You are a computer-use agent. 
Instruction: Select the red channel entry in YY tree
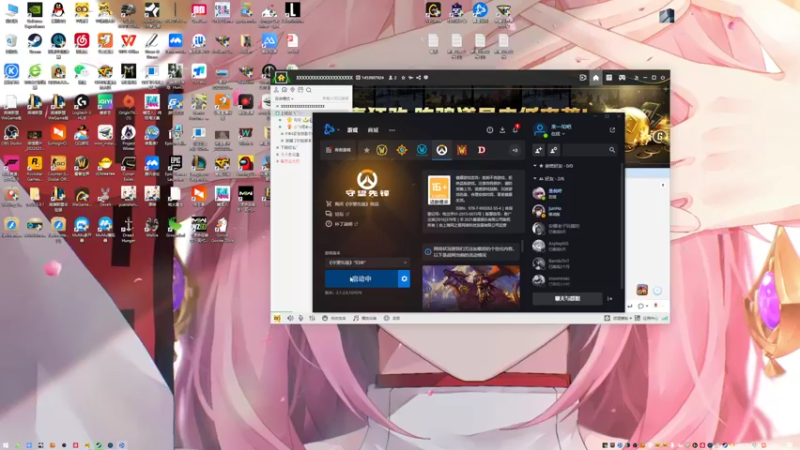[290, 161]
